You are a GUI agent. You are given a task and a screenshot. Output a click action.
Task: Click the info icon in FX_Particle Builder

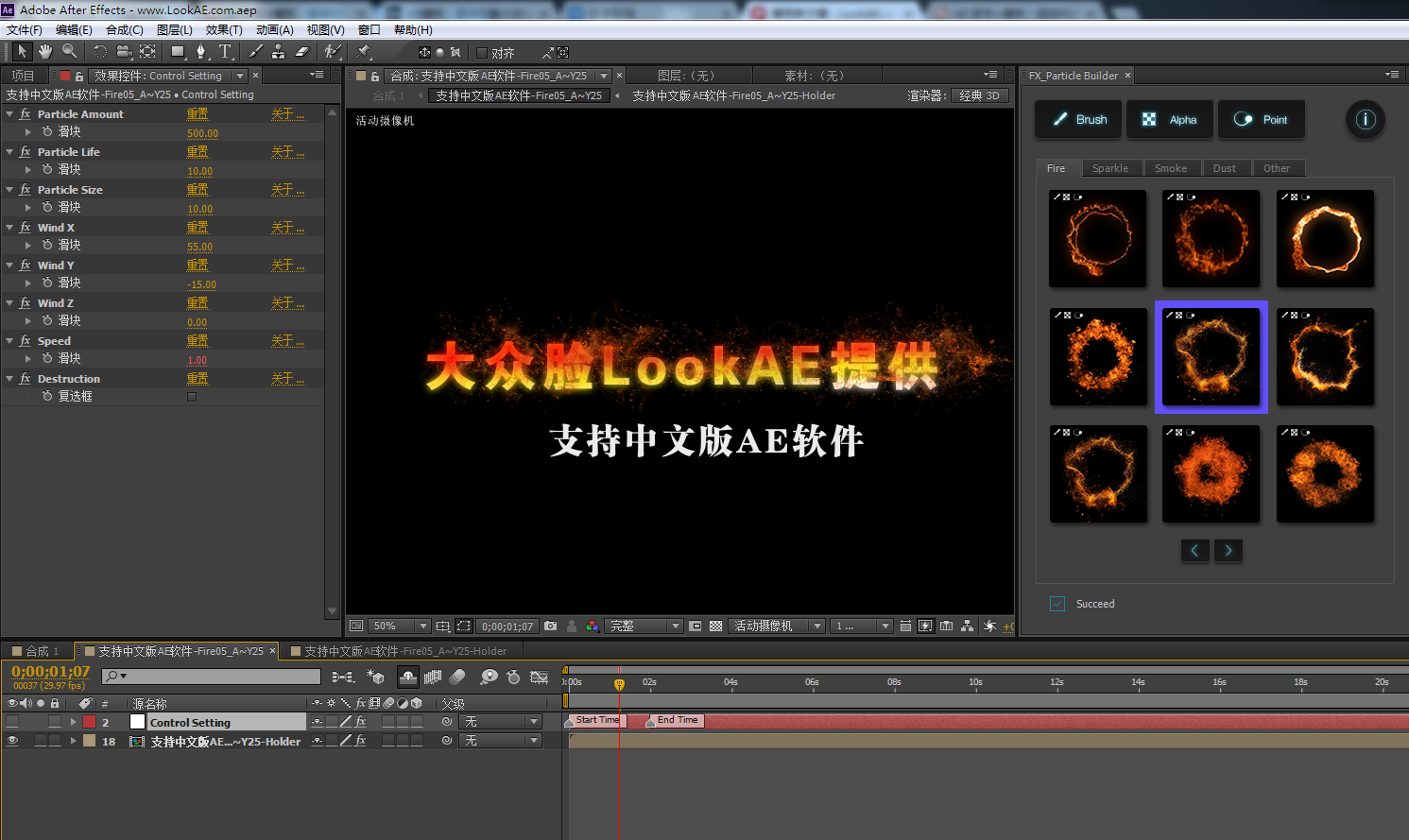(1365, 119)
